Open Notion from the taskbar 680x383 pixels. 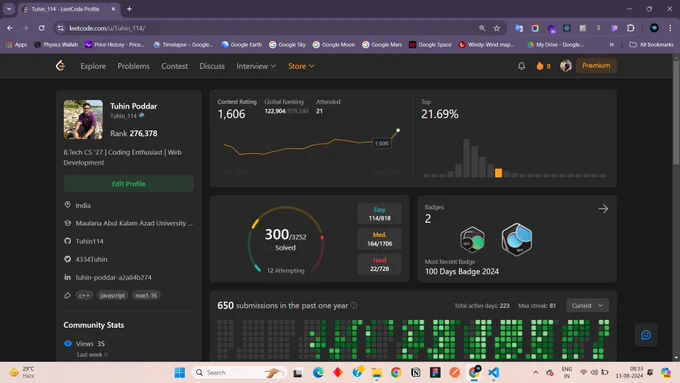tap(415, 373)
